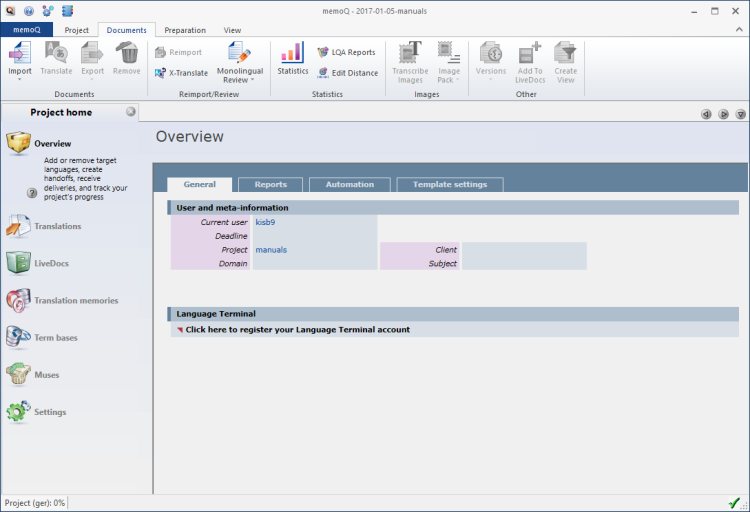The width and height of the screenshot is (750, 512).
Task: Go to previous tab with left arrow
Action: point(706,114)
